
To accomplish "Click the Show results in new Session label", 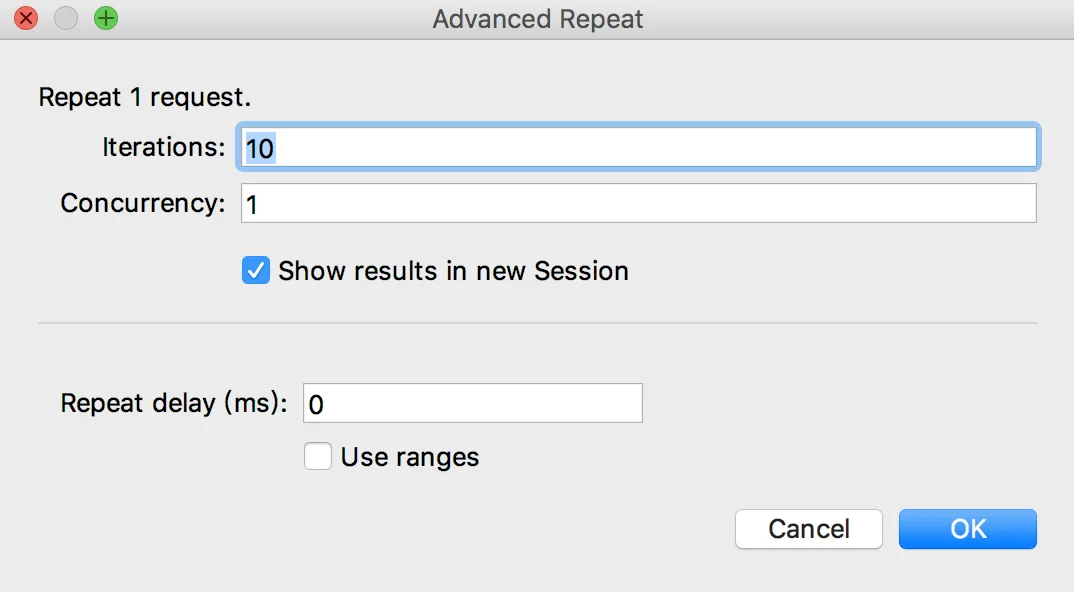I will pos(453,271).
